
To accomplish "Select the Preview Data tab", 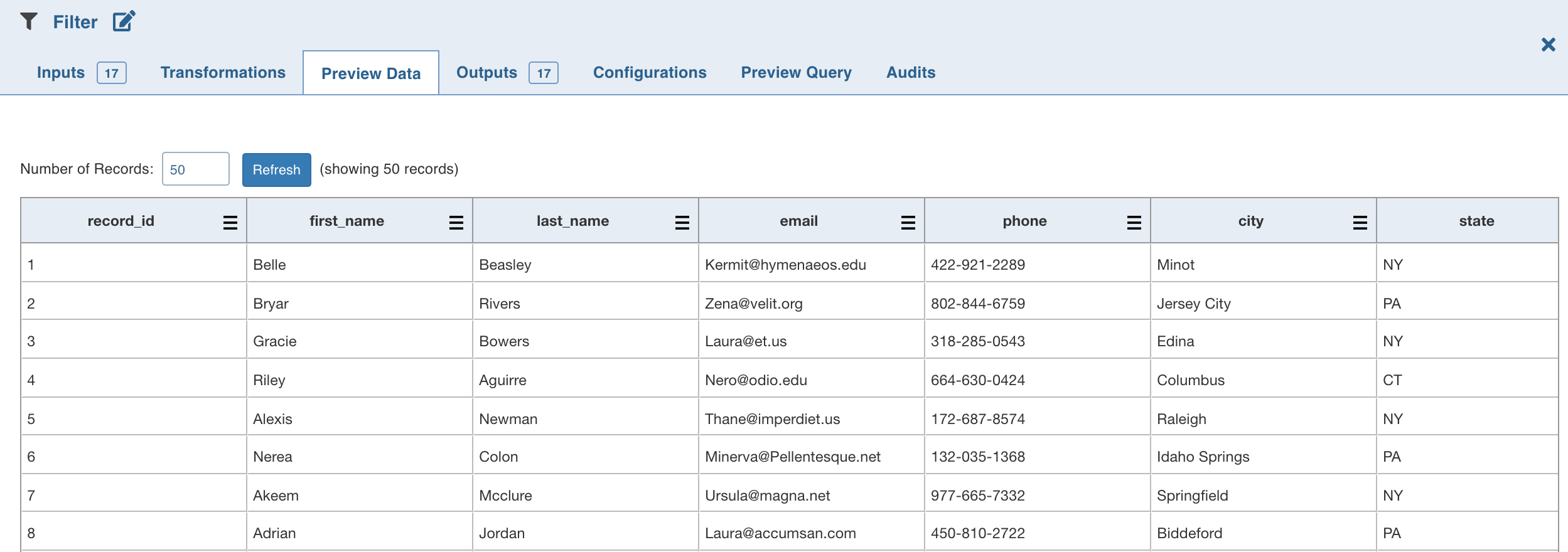I will (371, 73).
